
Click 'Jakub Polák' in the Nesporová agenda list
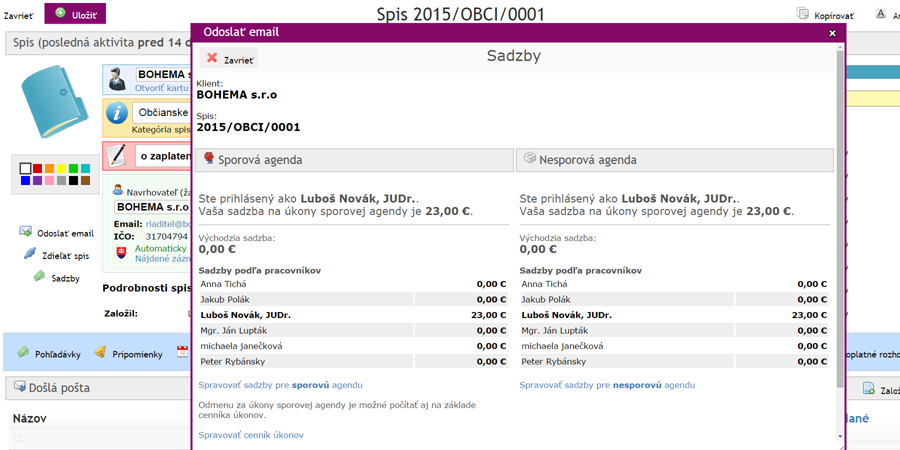click(546, 299)
